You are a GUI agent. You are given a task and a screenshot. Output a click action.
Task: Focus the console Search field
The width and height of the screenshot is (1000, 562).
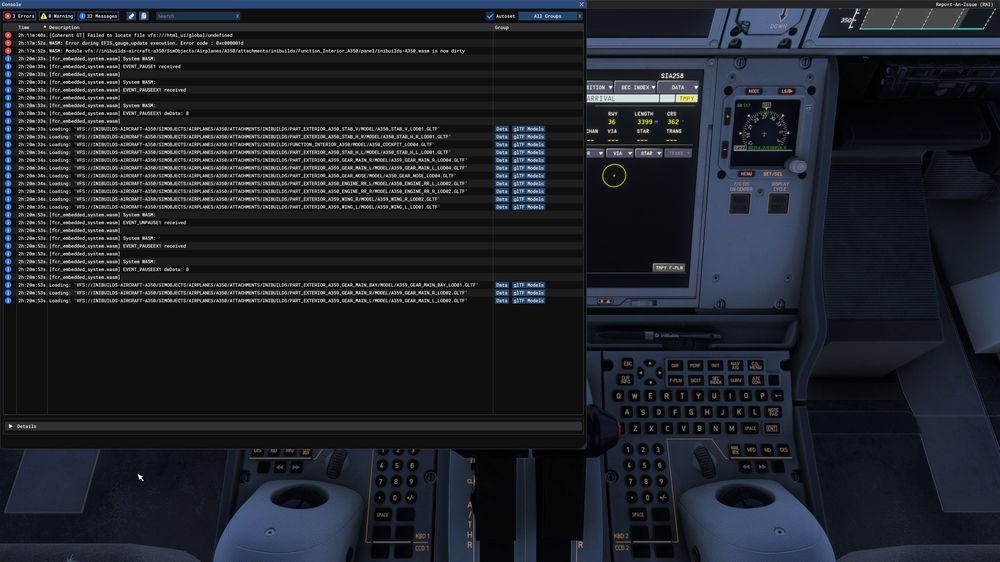[195, 16]
